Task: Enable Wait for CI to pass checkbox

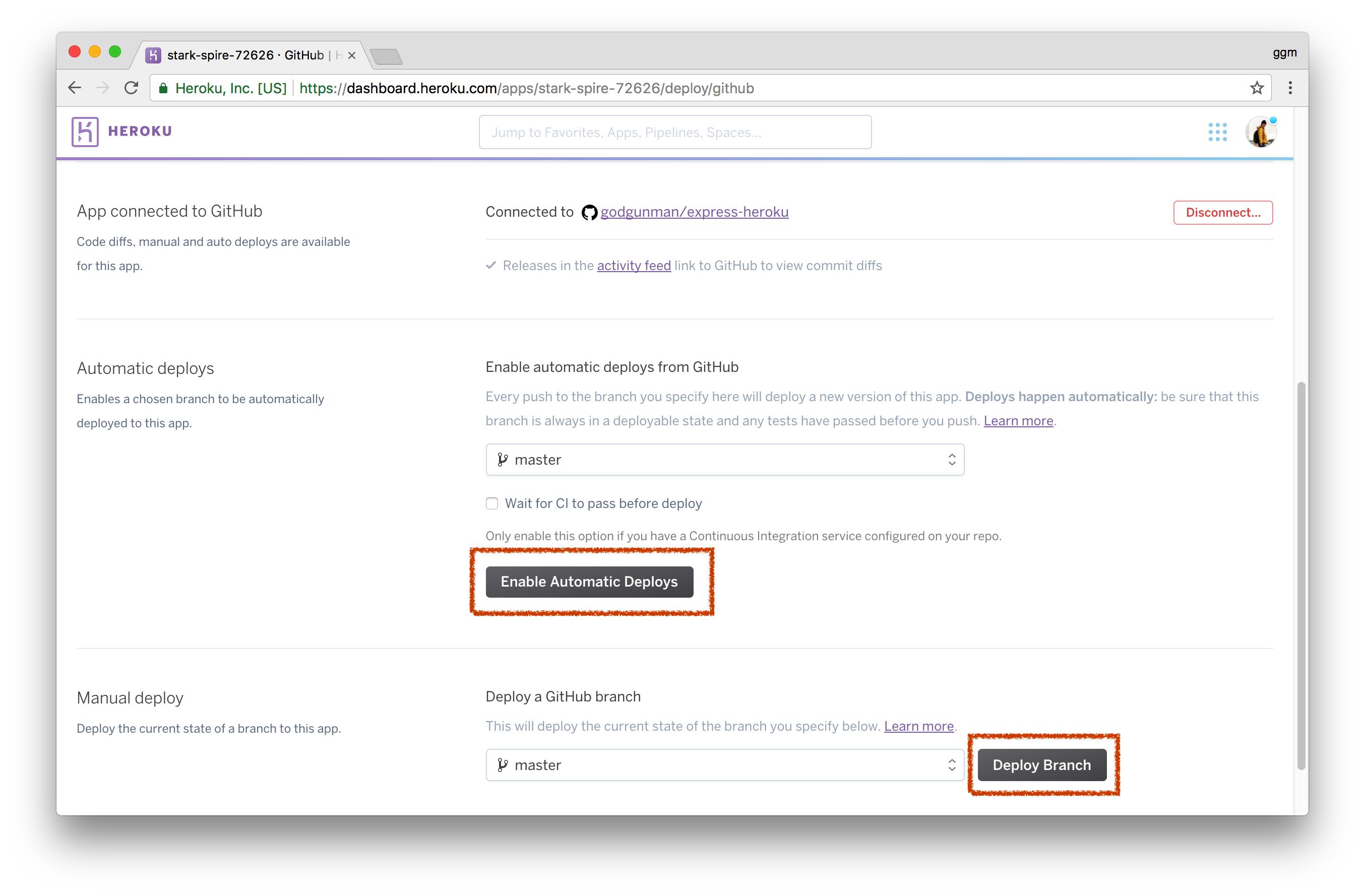Action: click(x=491, y=503)
